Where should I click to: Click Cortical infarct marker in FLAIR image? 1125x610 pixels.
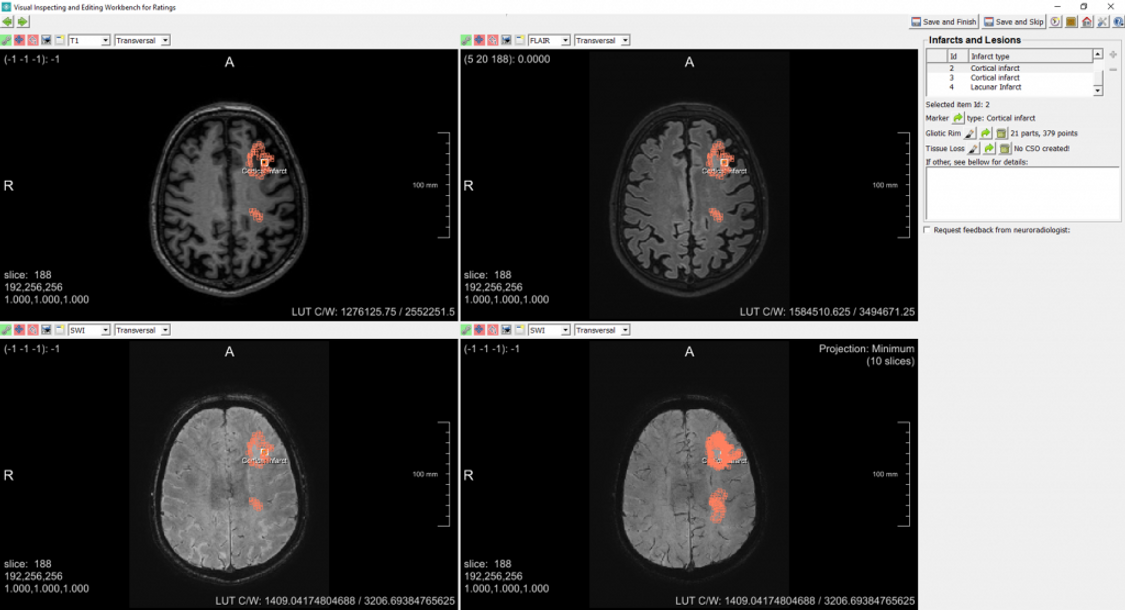pyautogui.click(x=725, y=164)
